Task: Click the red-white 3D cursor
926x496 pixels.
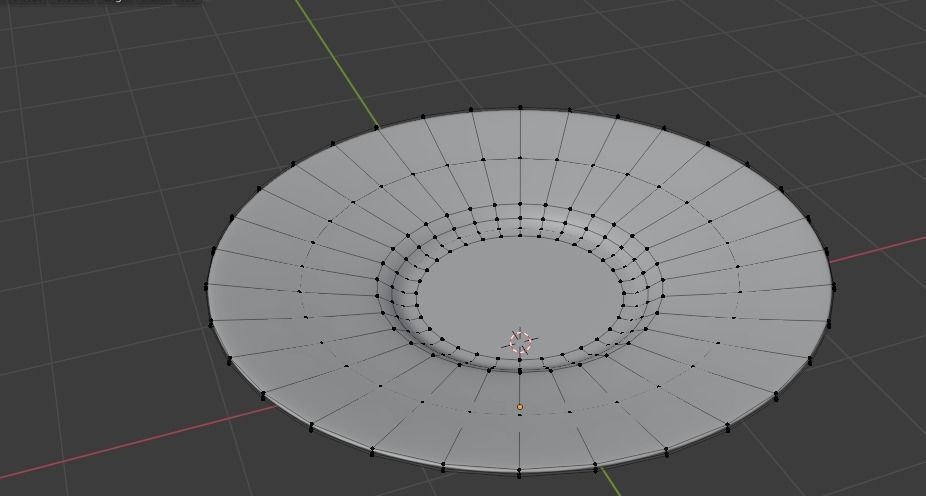Action: pos(520,342)
